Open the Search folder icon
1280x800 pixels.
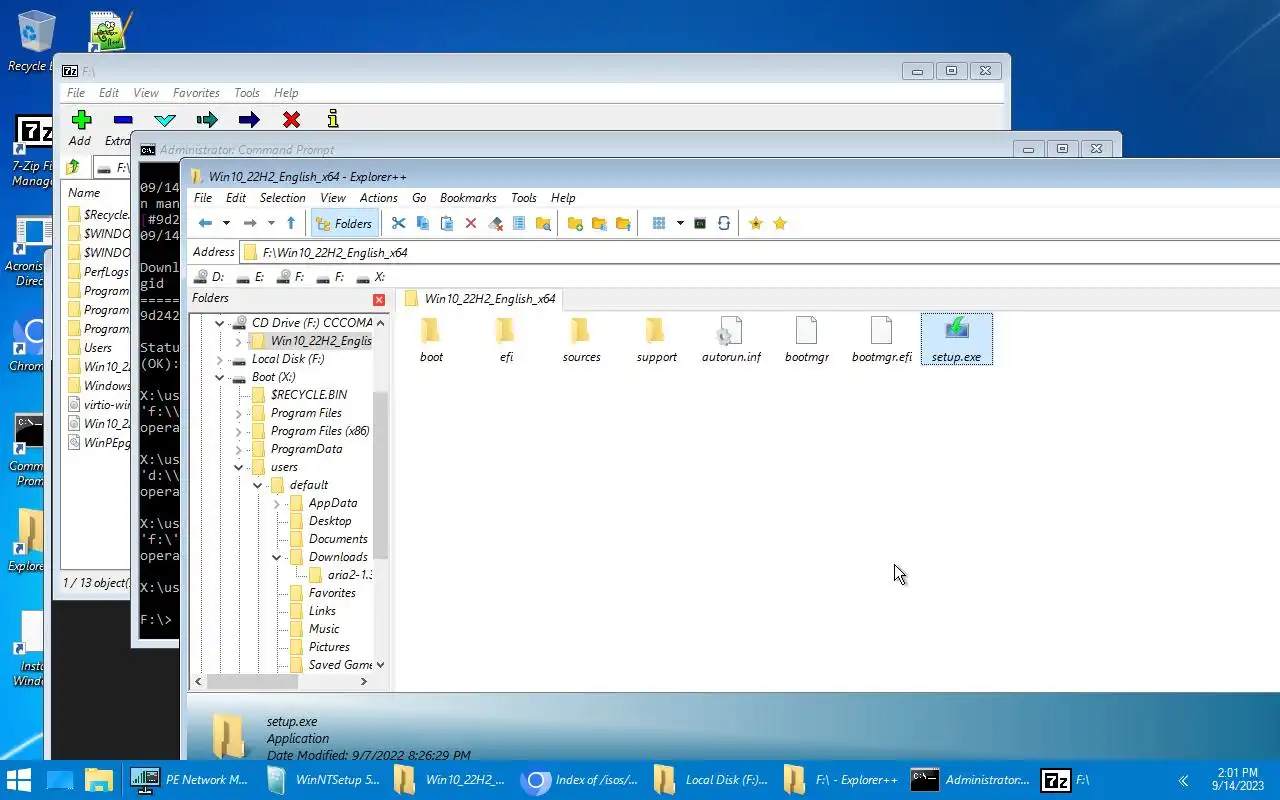[x=543, y=224]
